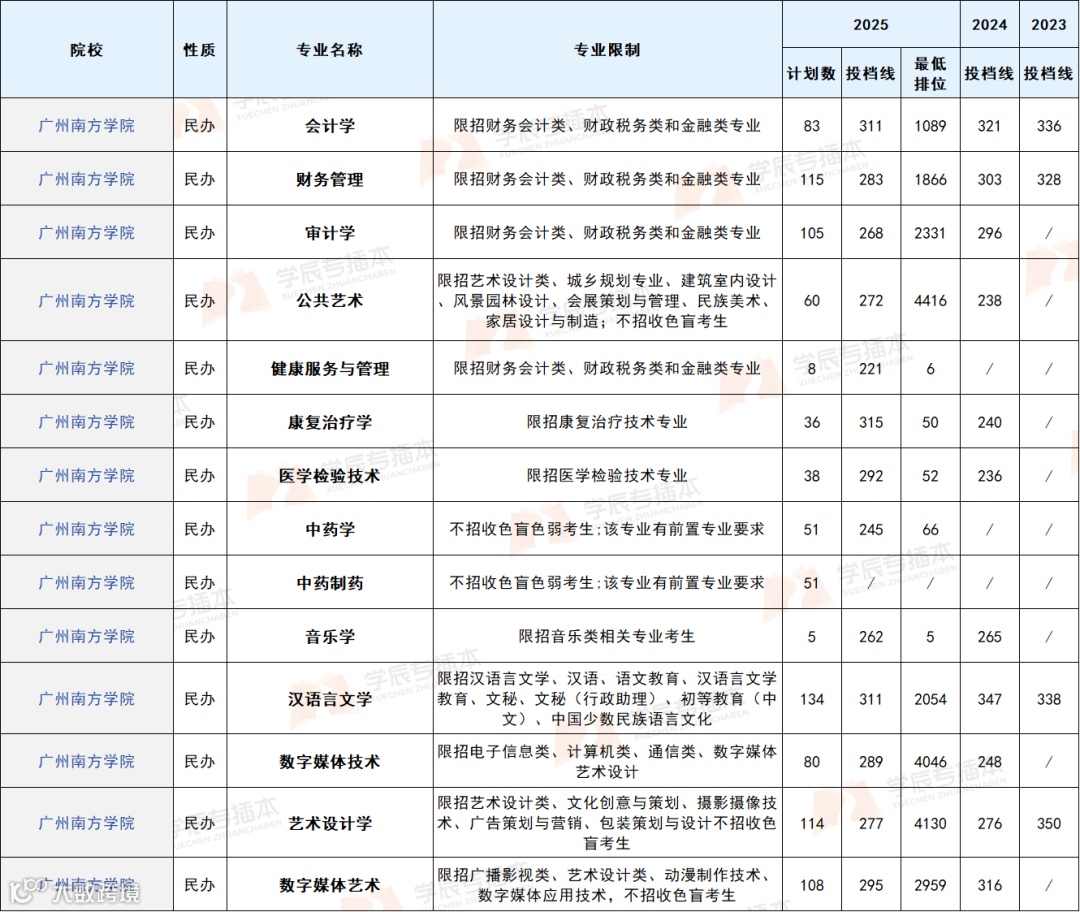The image size is (1080, 912).
Task: Select the 会计学 major cell
Action: pos(330,125)
